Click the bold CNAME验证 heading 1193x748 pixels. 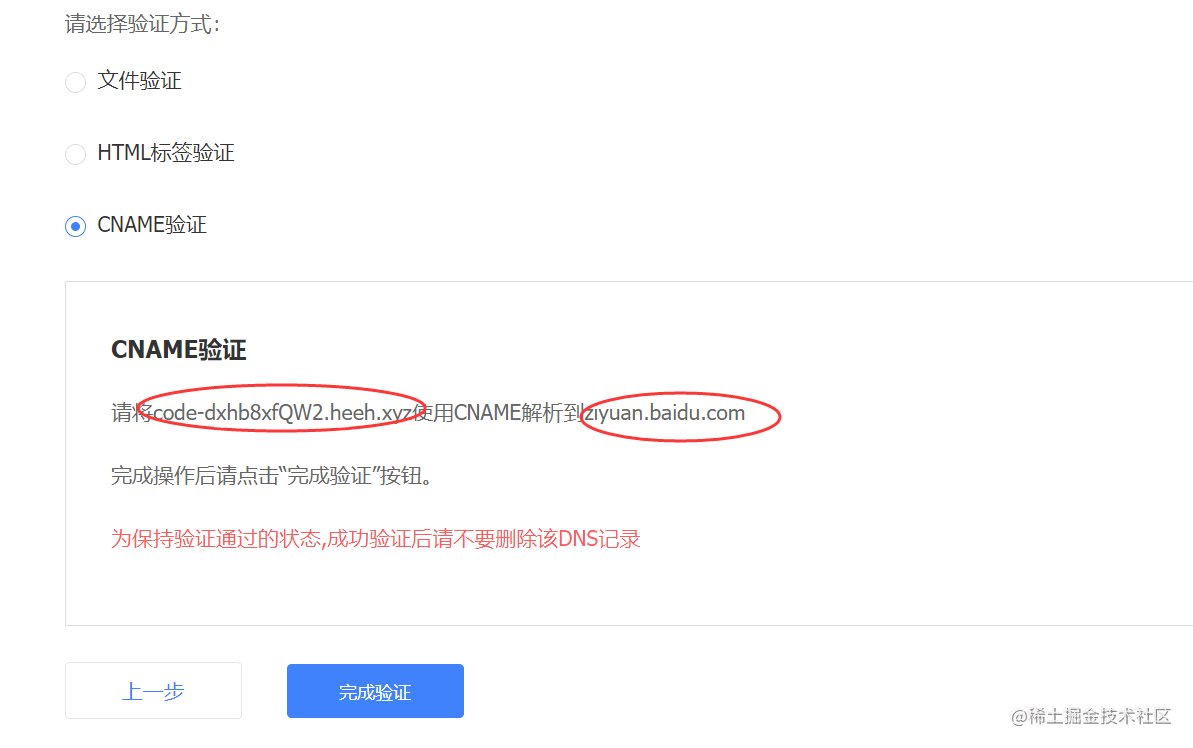[x=179, y=350]
